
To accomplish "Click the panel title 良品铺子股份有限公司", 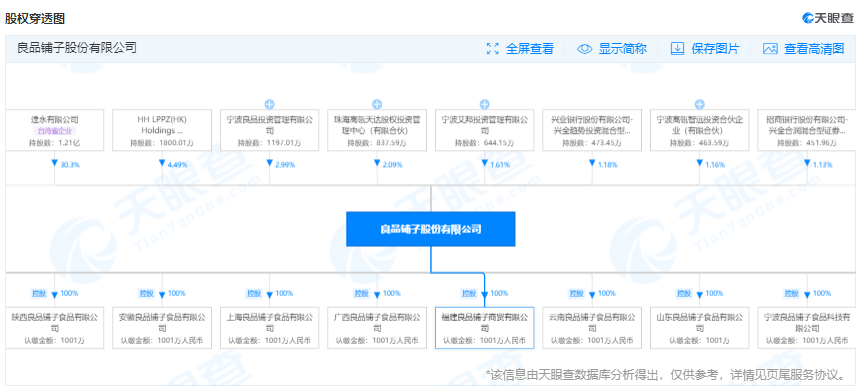I will click(77, 48).
